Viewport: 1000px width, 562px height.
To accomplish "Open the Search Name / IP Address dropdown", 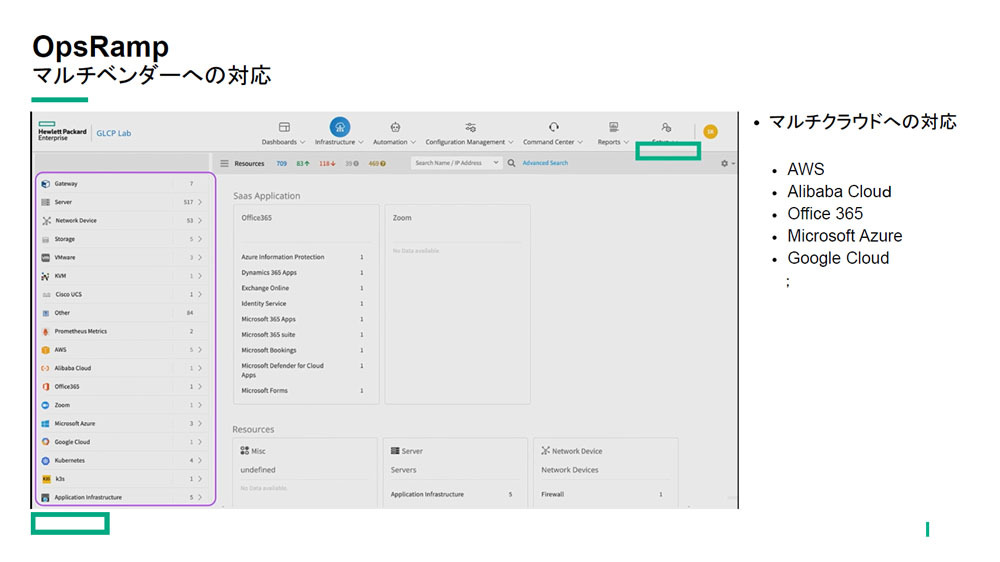I will click(x=496, y=163).
